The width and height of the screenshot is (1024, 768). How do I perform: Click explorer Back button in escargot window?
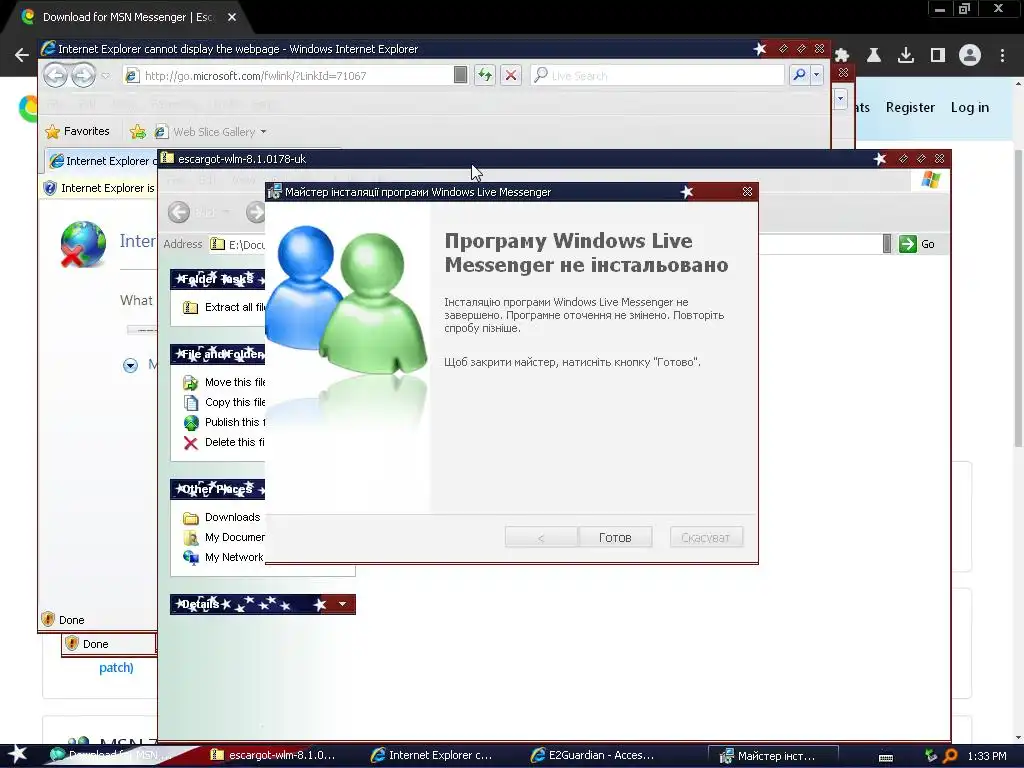point(179,212)
